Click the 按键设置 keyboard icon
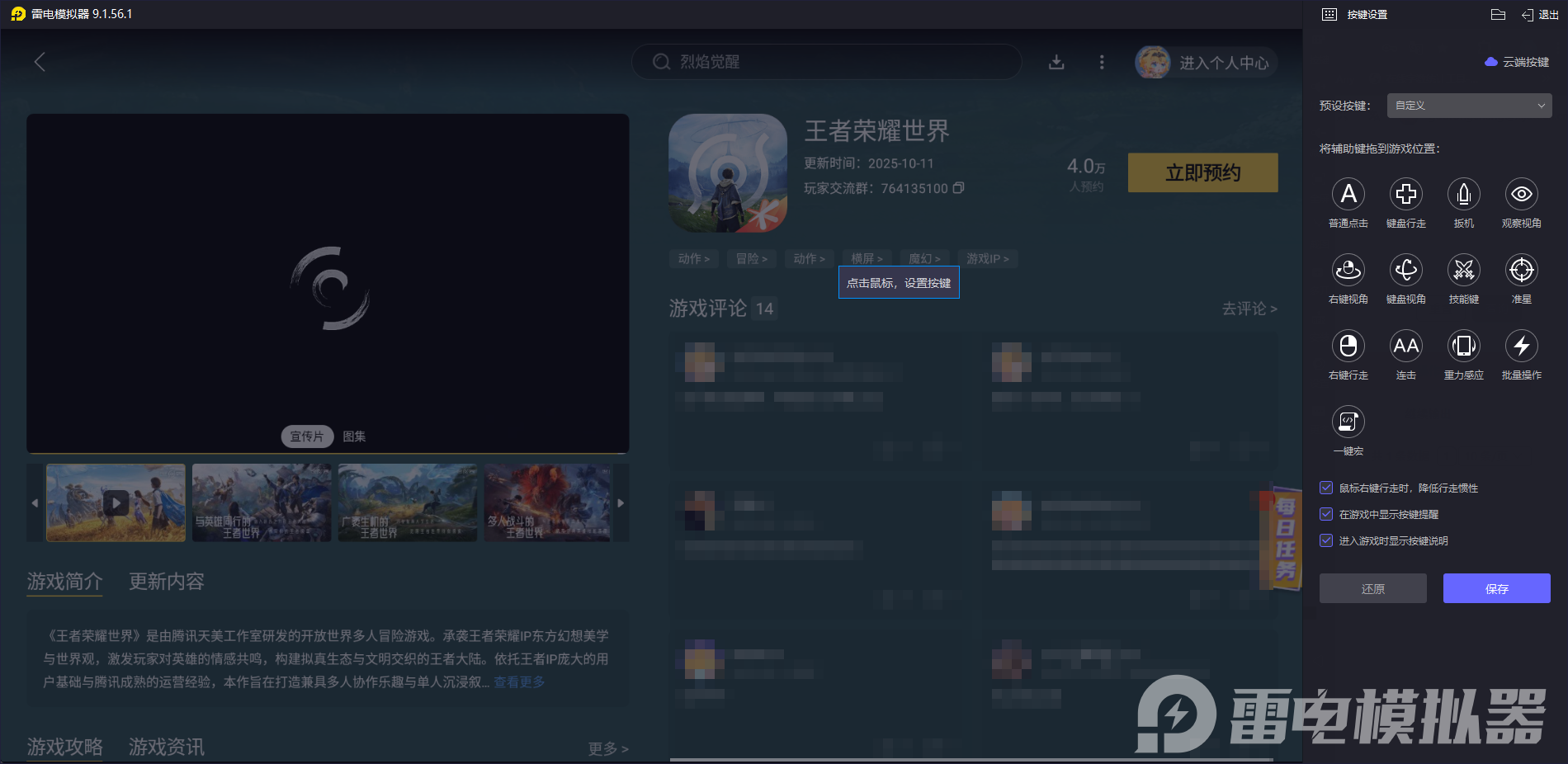The width and height of the screenshot is (1568, 764). [x=1329, y=14]
